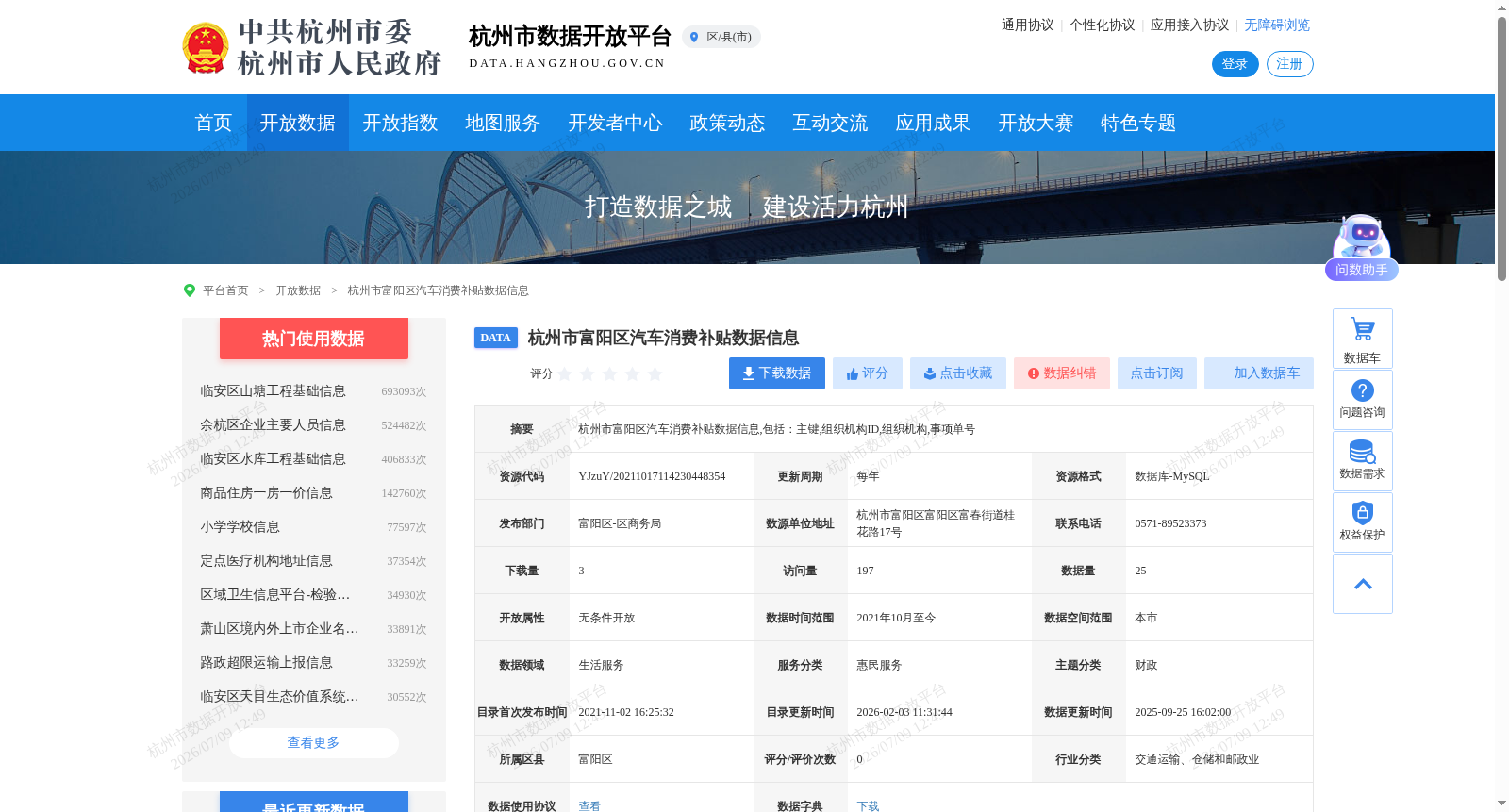Open the 无障碍浏览 accessibility link
This screenshot has height=812, width=1509.
(x=1277, y=25)
